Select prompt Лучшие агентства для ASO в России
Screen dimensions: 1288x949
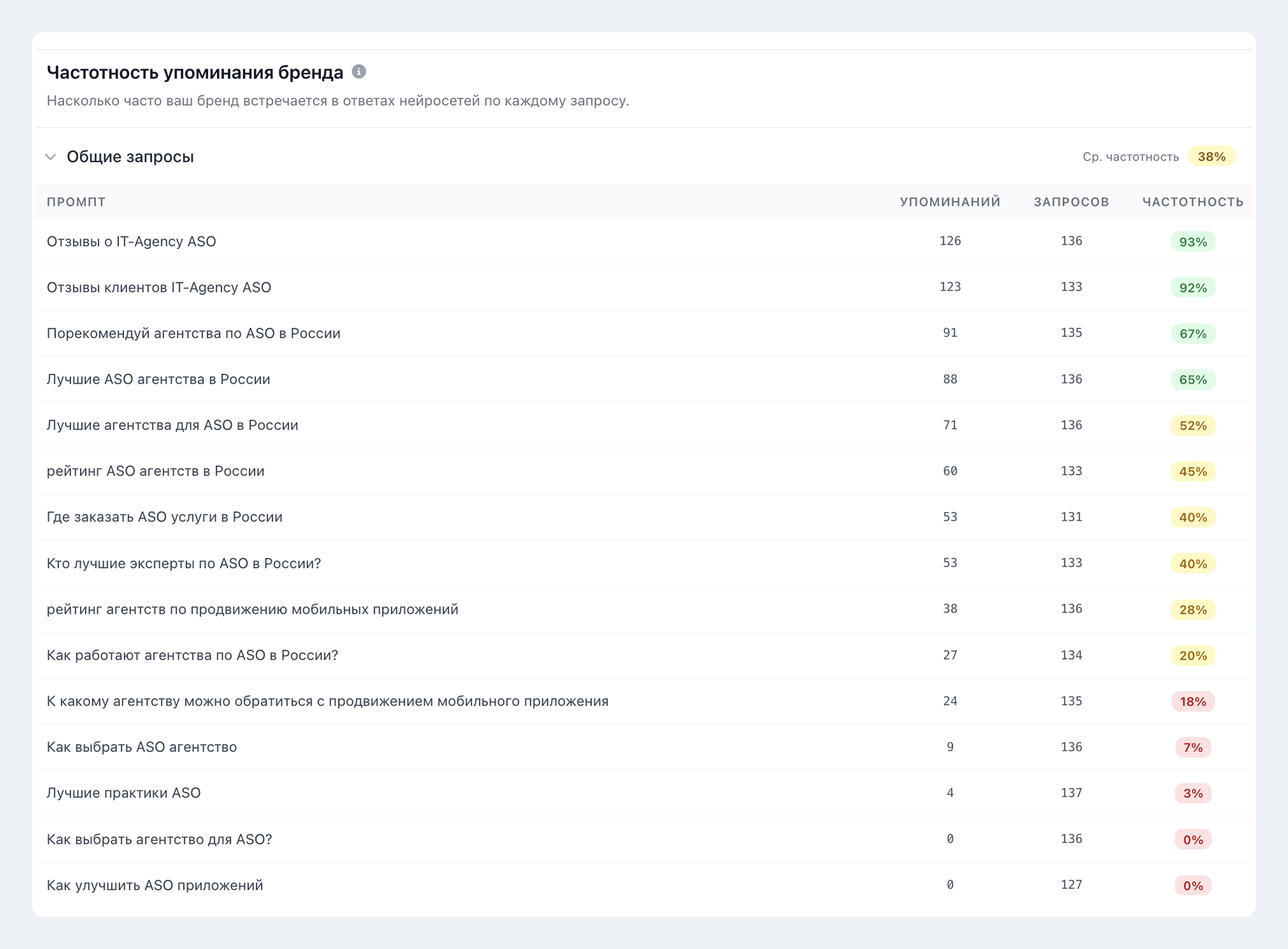pyautogui.click(x=172, y=425)
